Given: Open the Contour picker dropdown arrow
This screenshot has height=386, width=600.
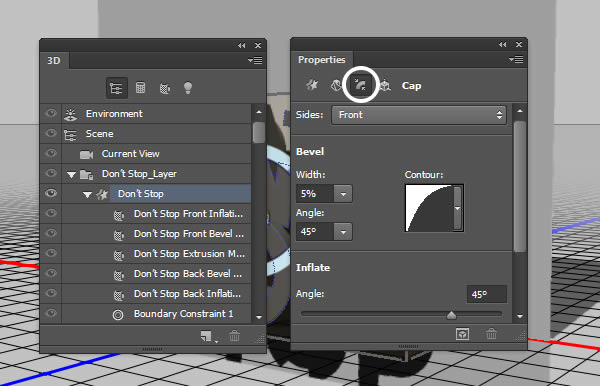Looking at the screenshot, I should coord(458,208).
